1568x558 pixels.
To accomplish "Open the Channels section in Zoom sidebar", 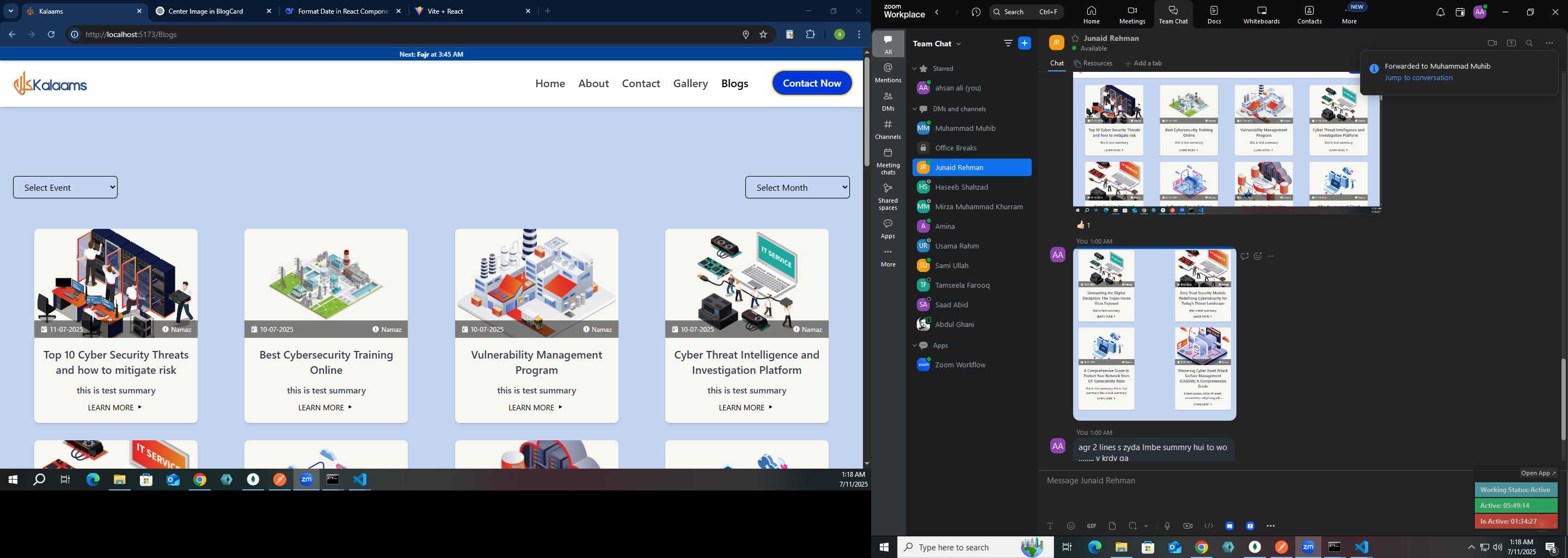I will (x=888, y=130).
